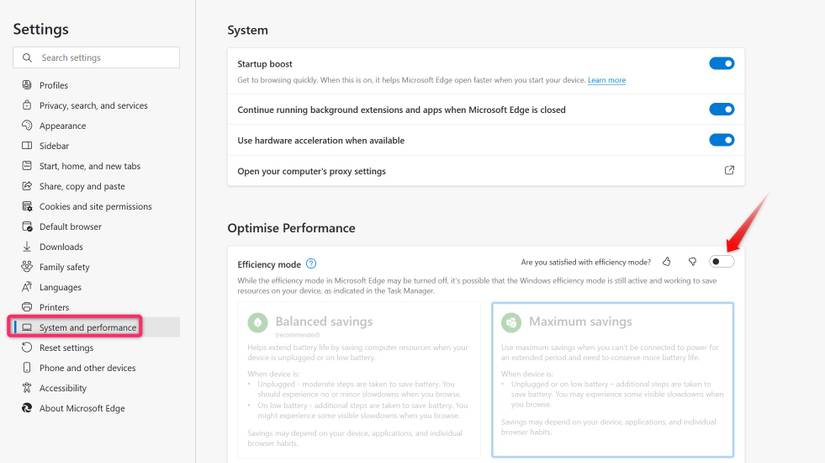Click the Printers sidebar icon
The width and height of the screenshot is (825, 463).
27,307
